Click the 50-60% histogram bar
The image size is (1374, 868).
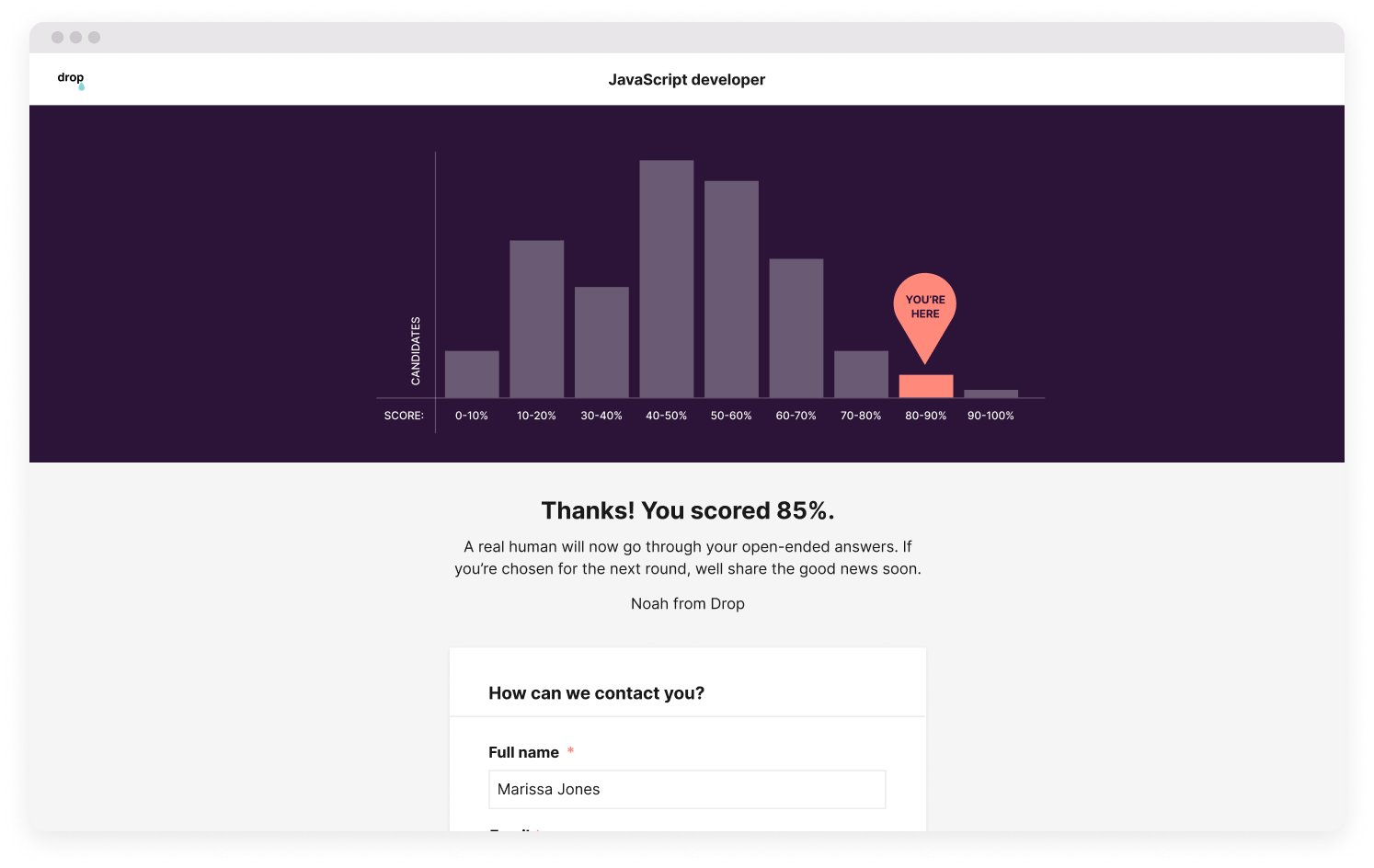732,290
